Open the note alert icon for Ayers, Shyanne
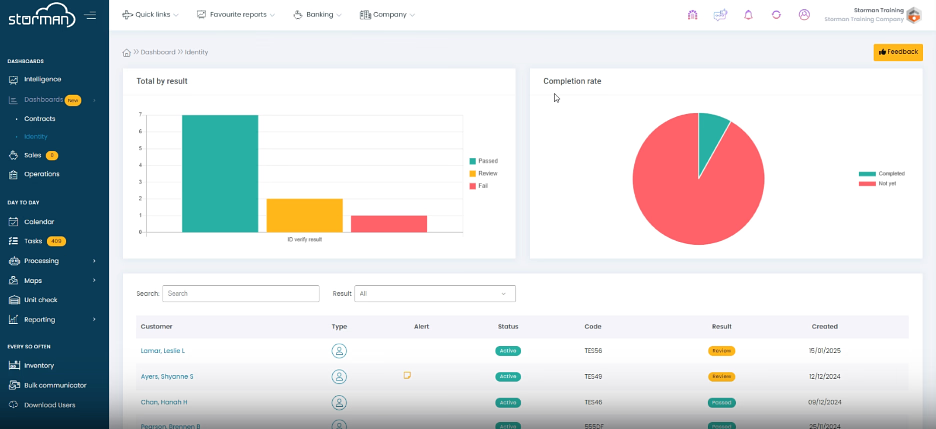 [x=407, y=375]
